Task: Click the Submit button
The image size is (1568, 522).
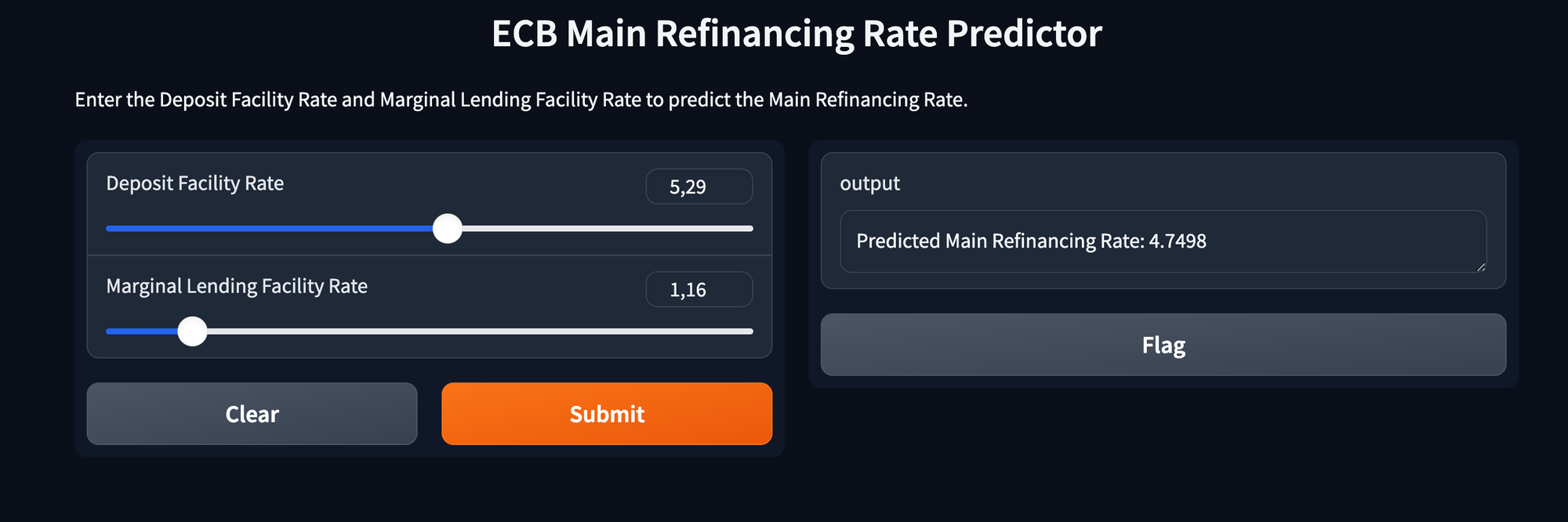Action: [606, 414]
